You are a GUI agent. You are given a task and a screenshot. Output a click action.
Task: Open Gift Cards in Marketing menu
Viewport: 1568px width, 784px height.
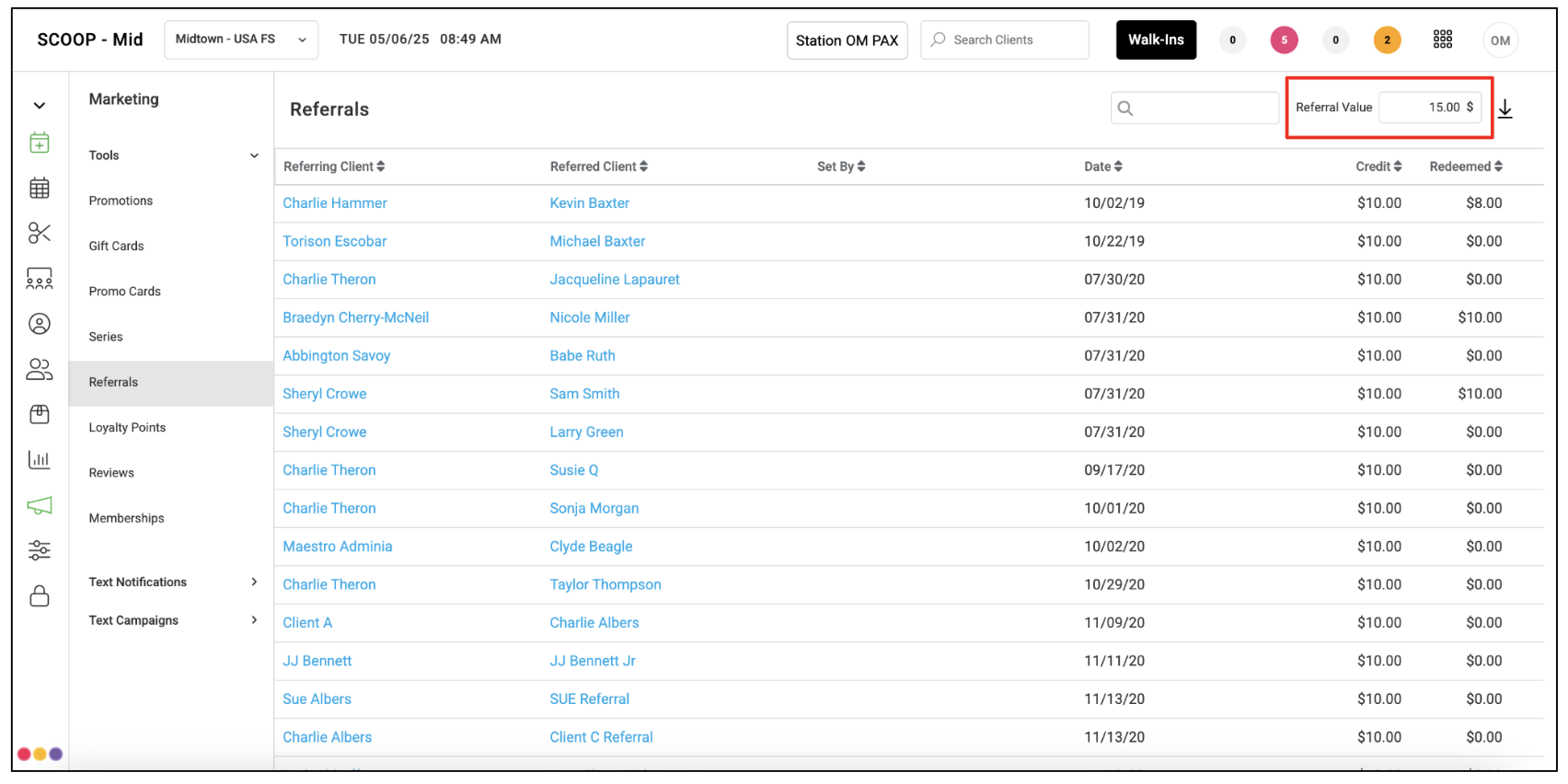coord(116,246)
